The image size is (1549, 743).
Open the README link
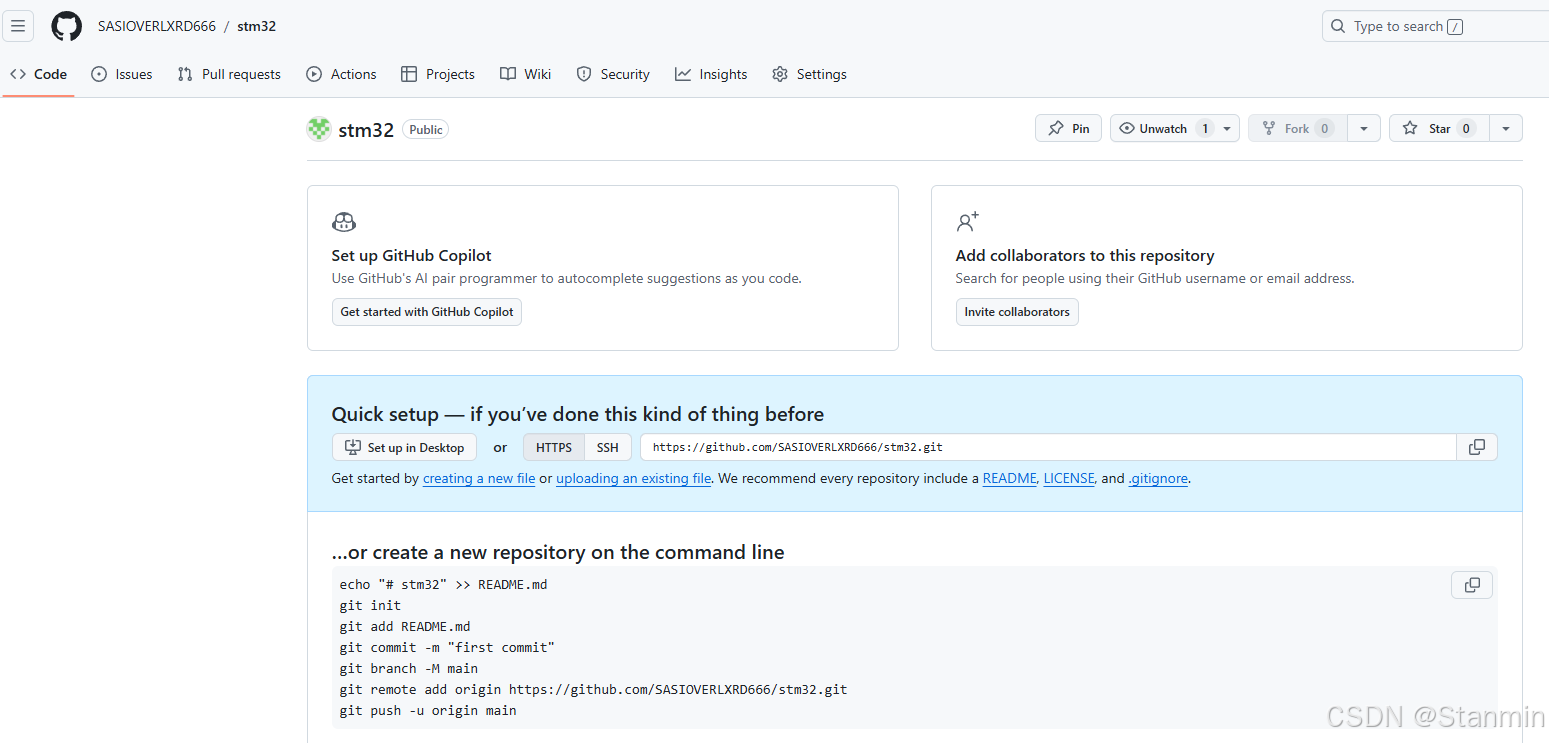(x=1010, y=478)
